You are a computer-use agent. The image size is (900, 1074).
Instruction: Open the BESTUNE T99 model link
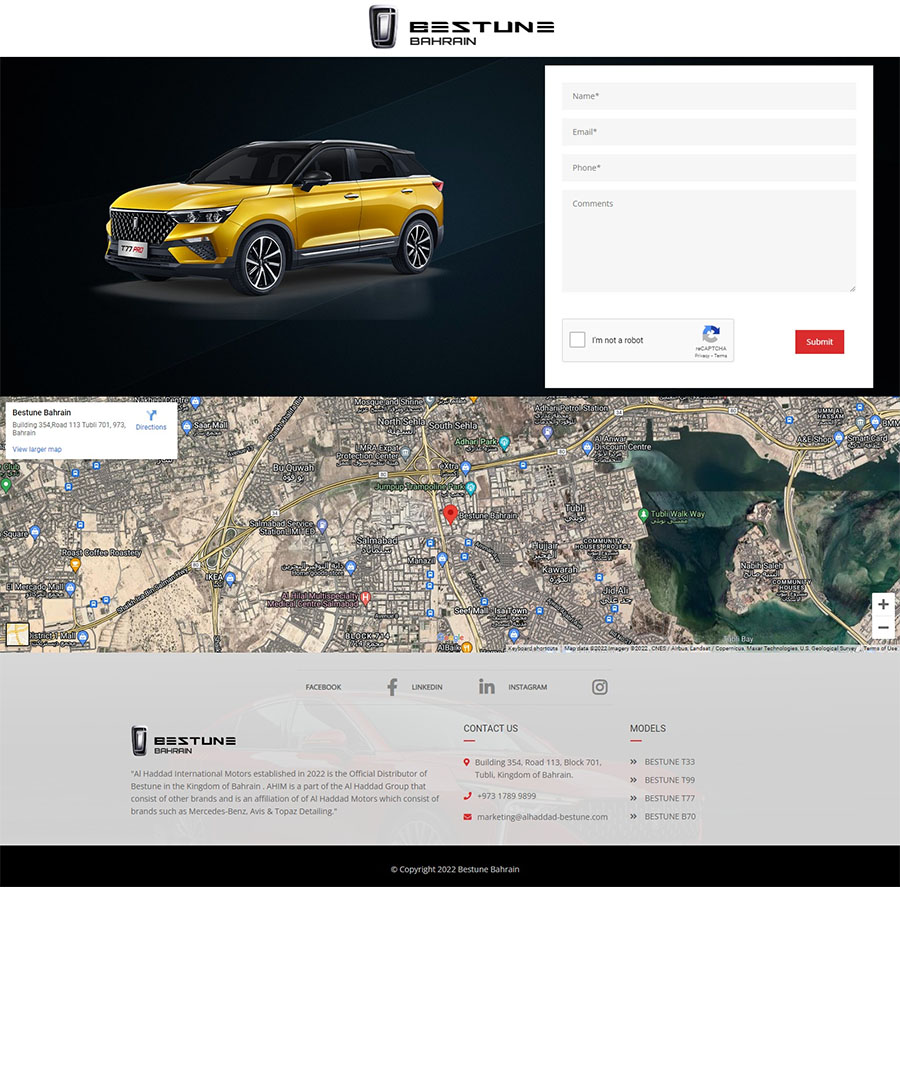tap(669, 780)
